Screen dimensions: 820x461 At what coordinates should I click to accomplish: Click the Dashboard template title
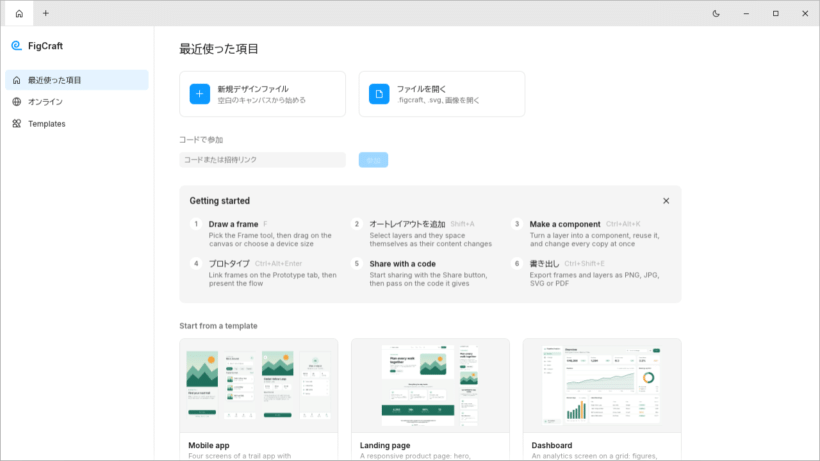tap(552, 445)
